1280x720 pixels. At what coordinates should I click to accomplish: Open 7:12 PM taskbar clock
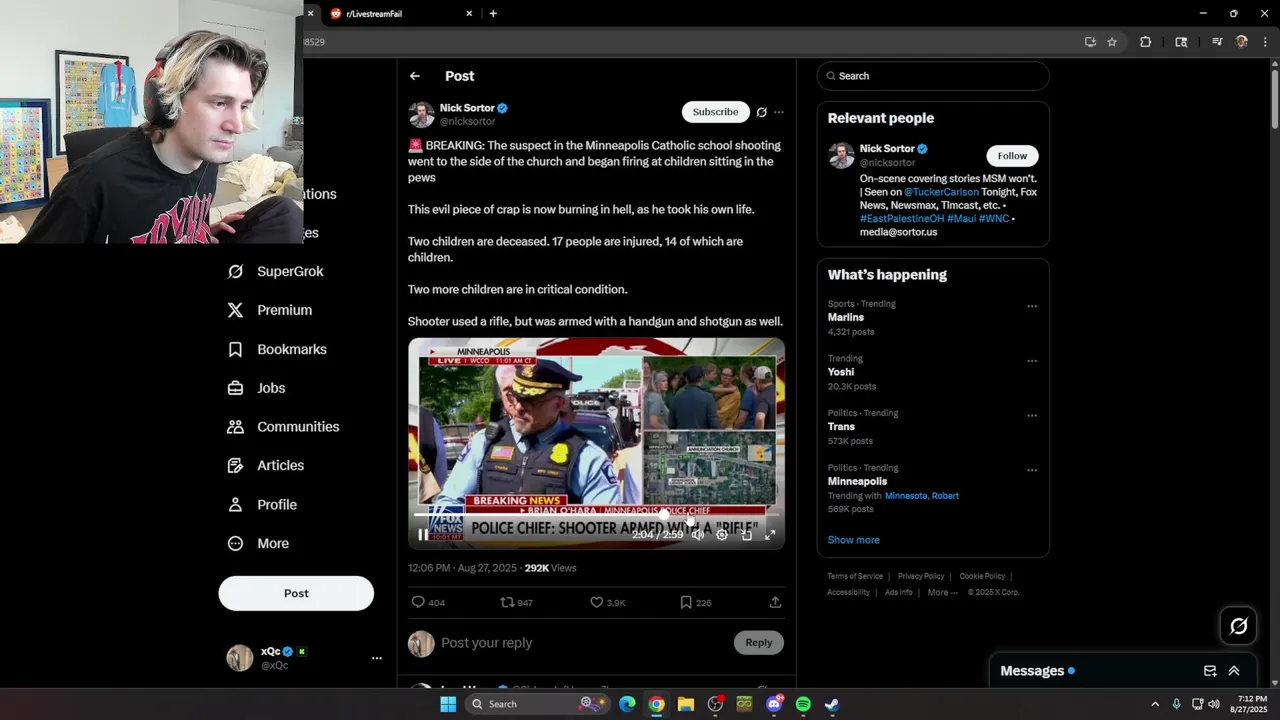coord(1251,704)
